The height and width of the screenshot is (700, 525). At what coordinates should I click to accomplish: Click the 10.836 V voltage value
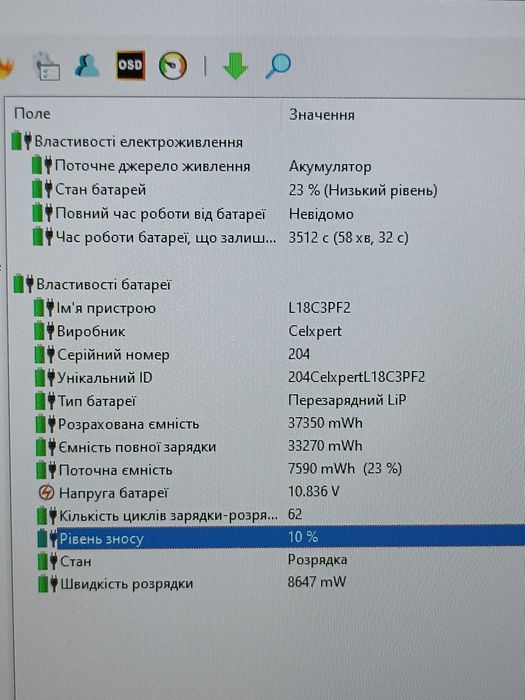[313, 491]
